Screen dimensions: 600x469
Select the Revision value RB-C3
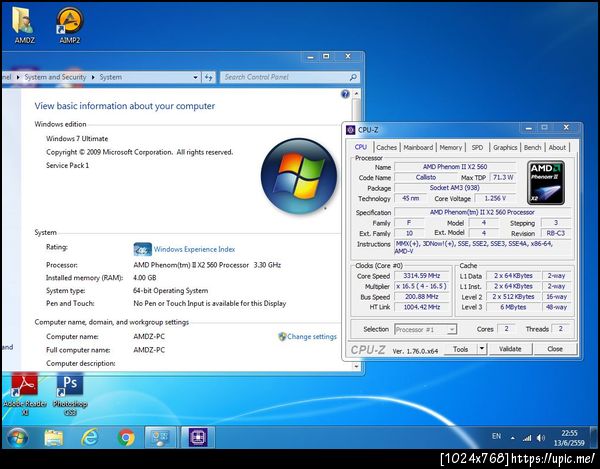pyautogui.click(x=556, y=233)
